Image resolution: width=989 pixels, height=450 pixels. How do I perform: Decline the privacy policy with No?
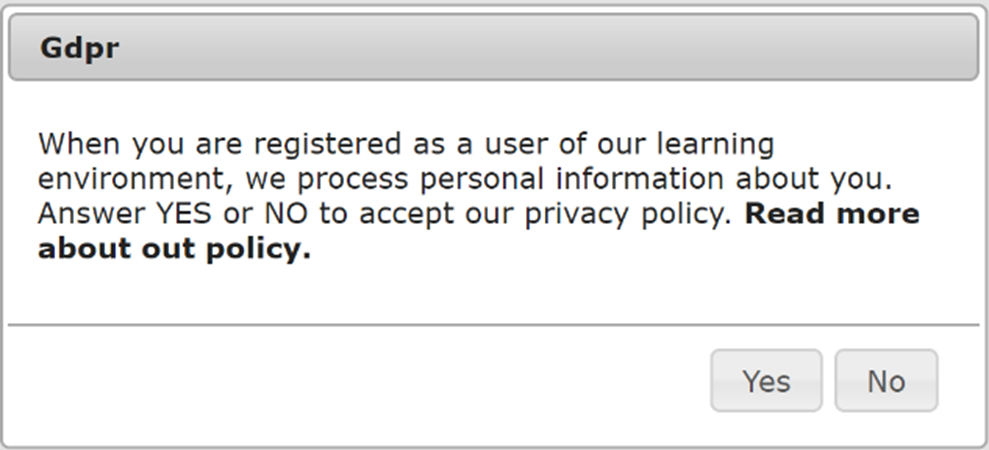[886, 381]
